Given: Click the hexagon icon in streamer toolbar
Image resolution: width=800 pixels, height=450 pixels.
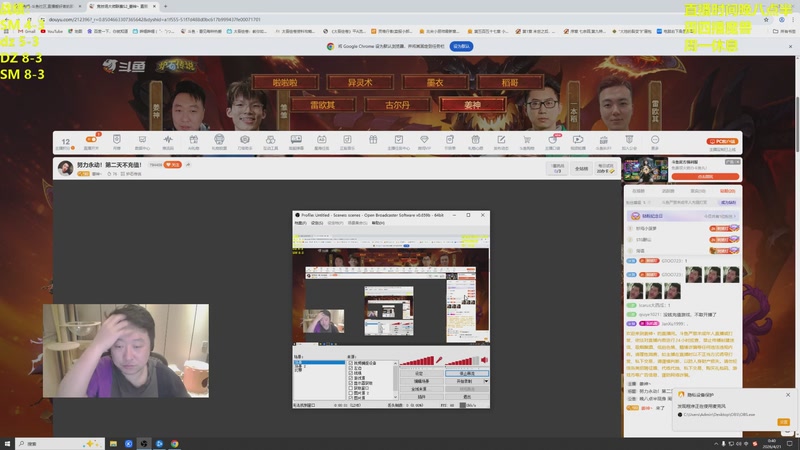Looking at the screenshot, I should coord(245,139).
